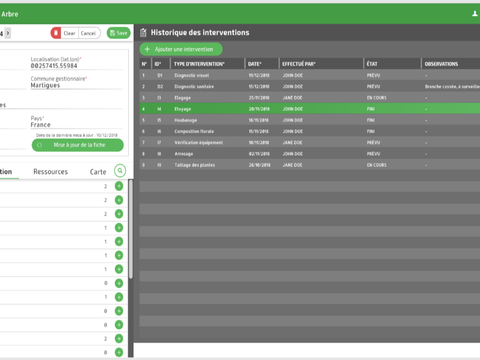Open the user account icon
The image size is (480, 360).
click(475, 14)
